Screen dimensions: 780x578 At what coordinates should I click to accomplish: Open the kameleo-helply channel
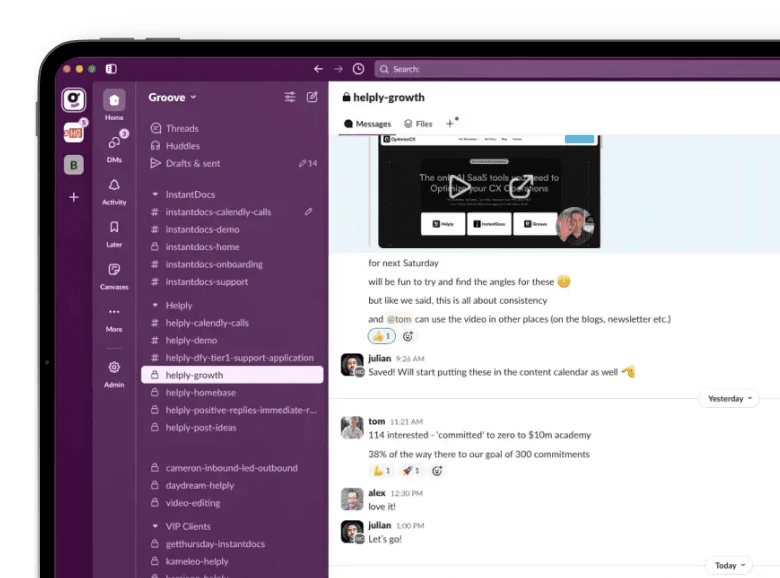pos(232,561)
